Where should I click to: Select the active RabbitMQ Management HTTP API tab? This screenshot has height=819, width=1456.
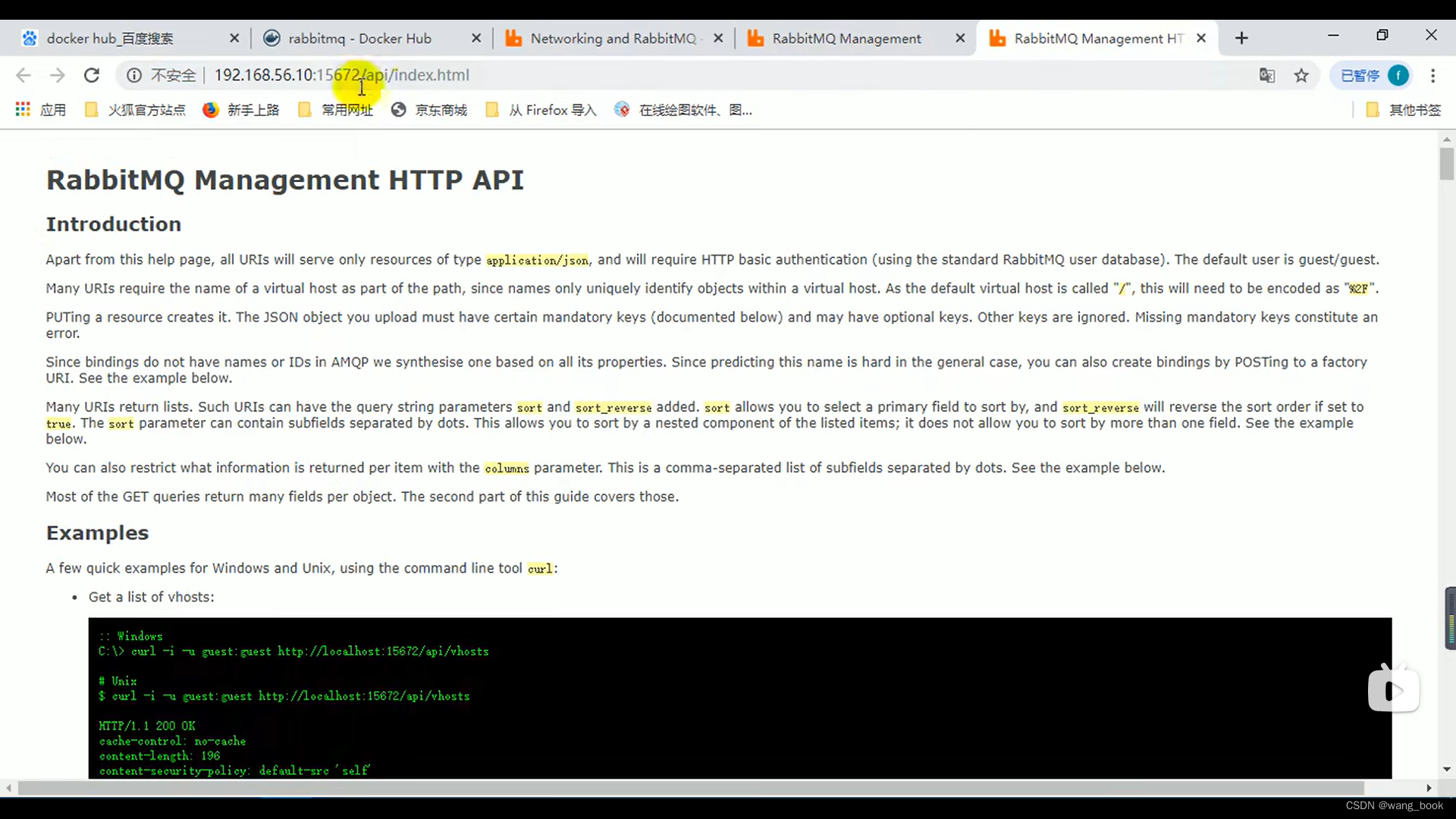(x=1098, y=38)
